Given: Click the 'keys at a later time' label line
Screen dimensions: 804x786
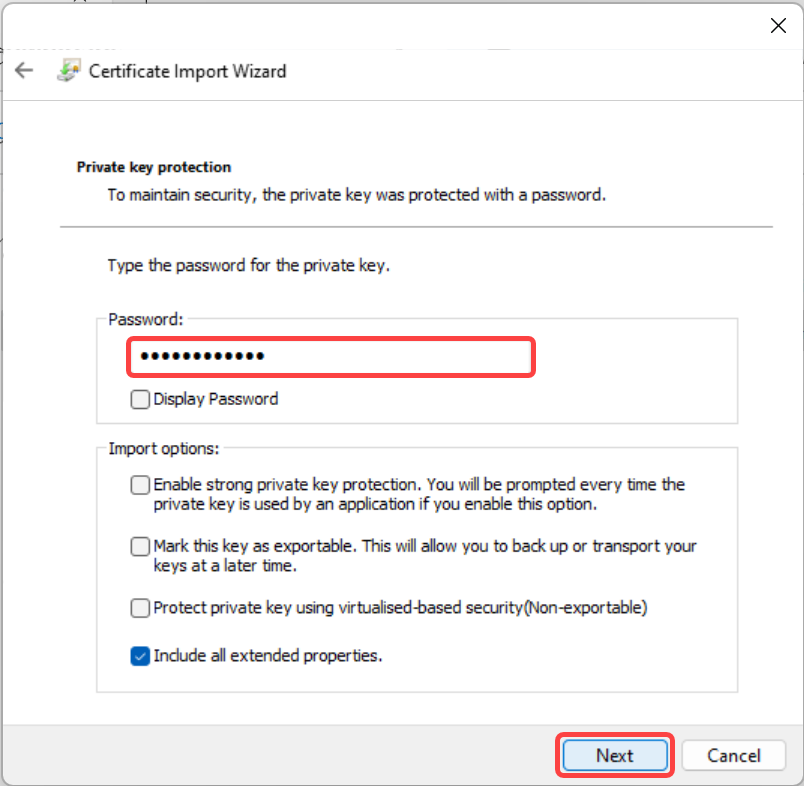Looking at the screenshot, I should click(225, 566).
